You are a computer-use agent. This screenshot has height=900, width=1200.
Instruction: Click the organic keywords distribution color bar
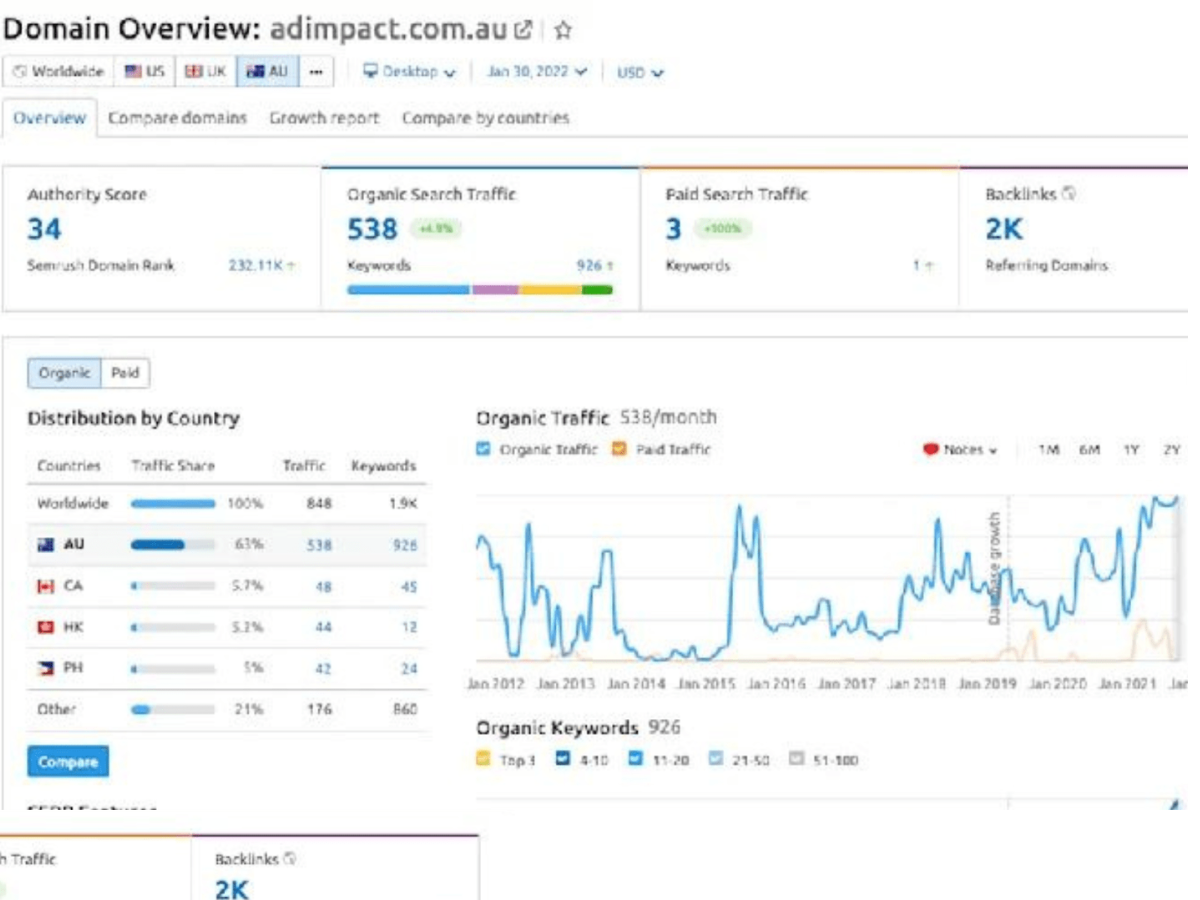[479, 290]
